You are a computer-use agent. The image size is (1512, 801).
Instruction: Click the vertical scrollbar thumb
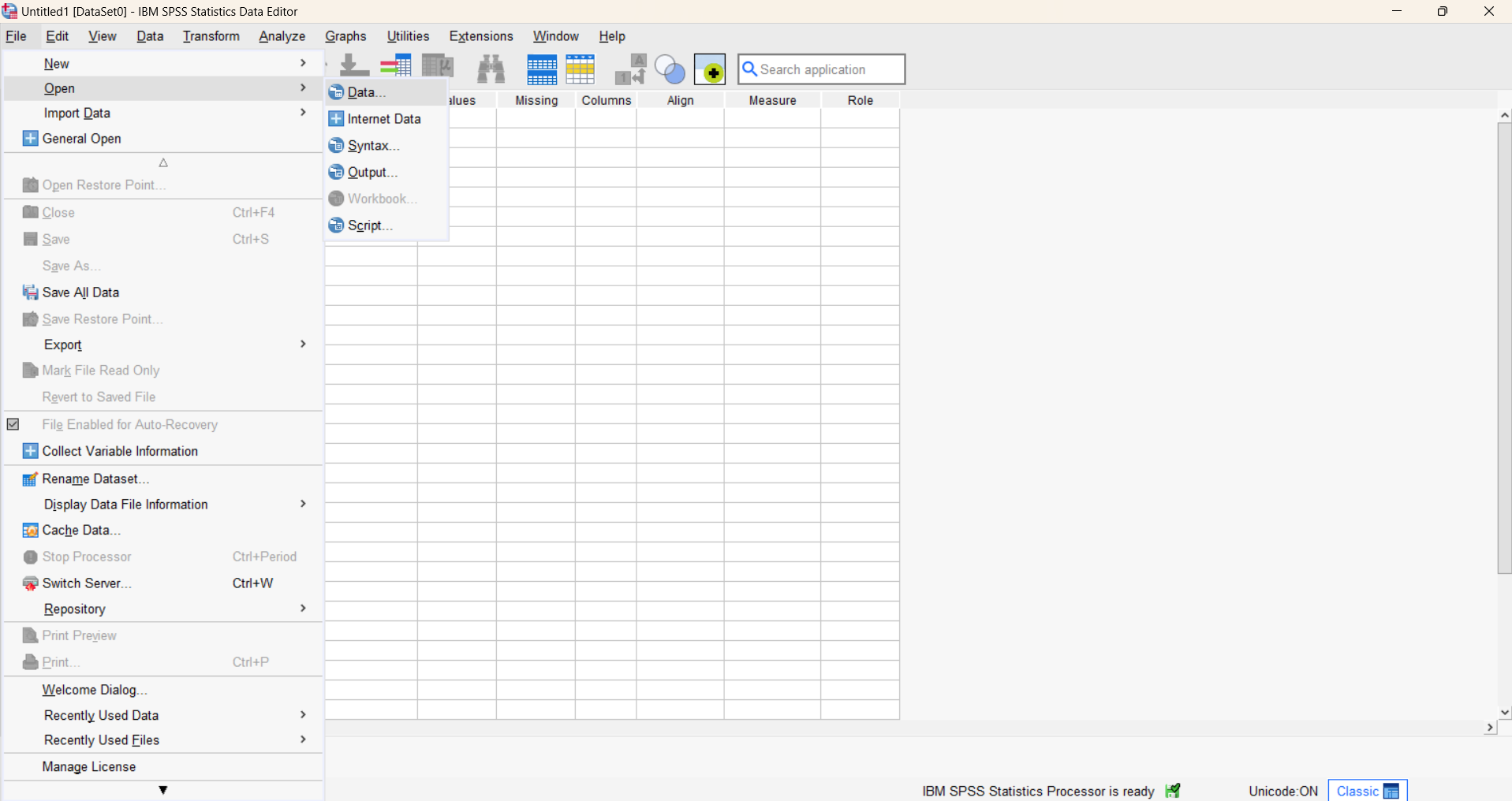(x=1504, y=348)
